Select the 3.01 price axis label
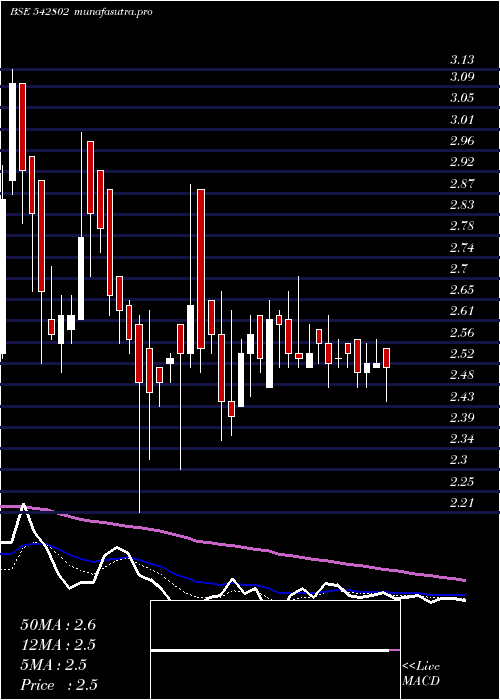500x700 pixels. 462,120
